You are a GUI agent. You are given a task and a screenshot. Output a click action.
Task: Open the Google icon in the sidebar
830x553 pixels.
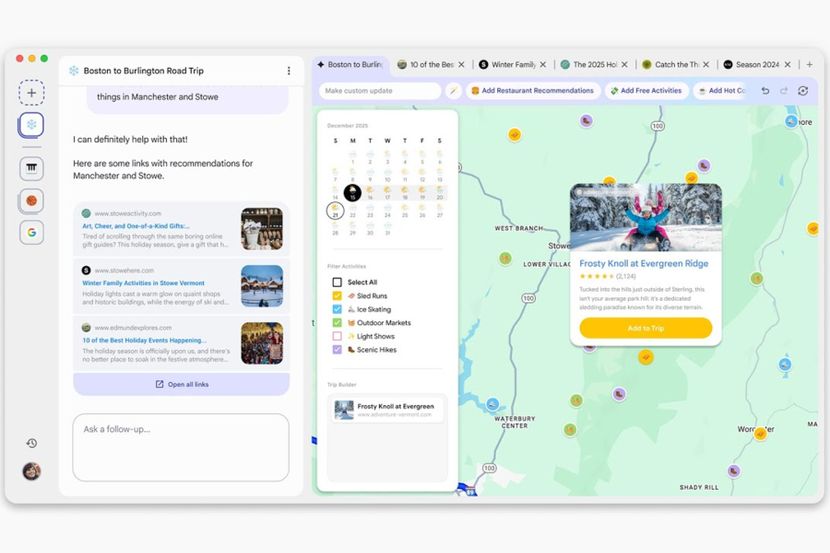(x=31, y=232)
